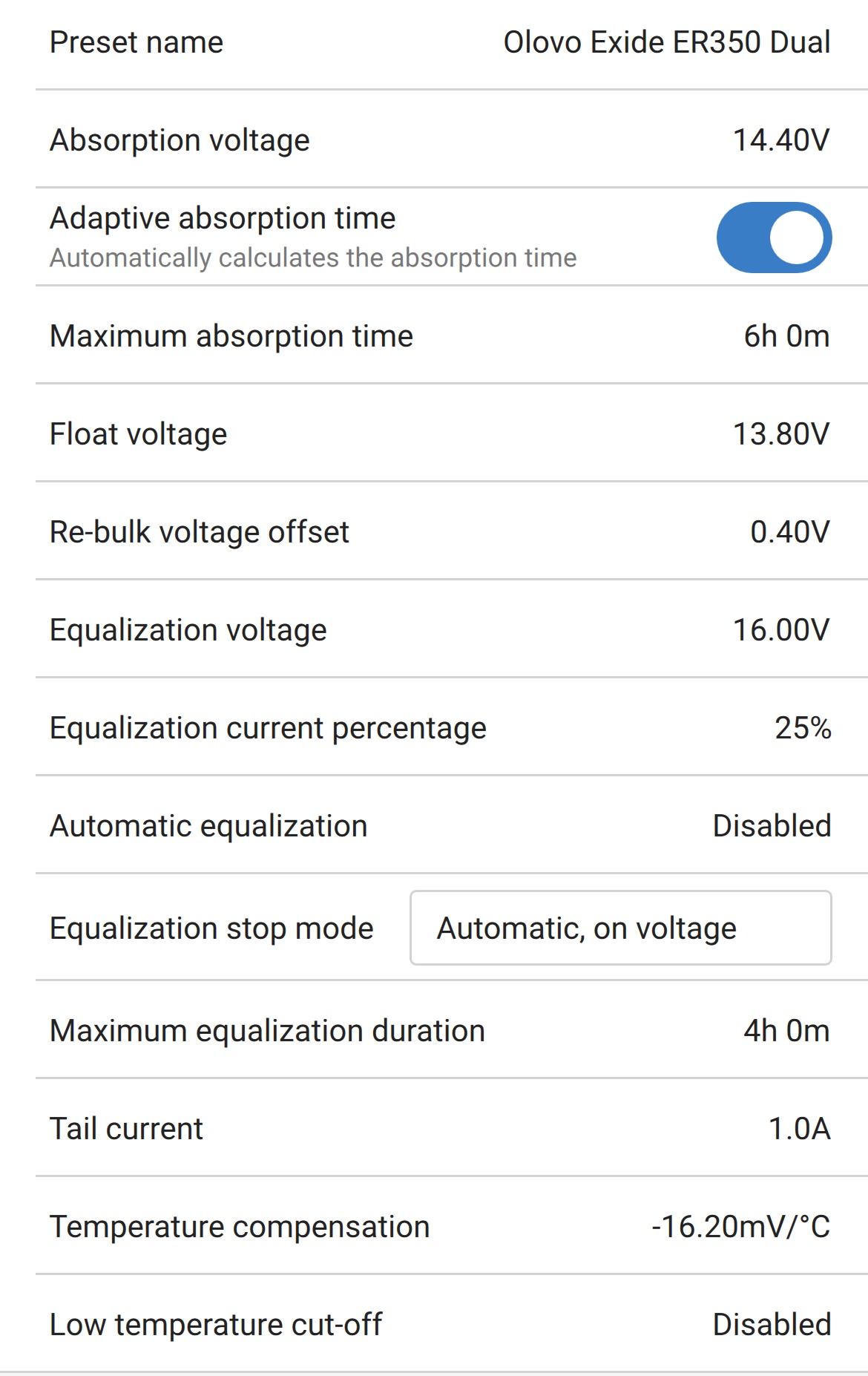Change the 4h 0m maximum equalization duration value
This screenshot has width=868, height=1376.
tap(786, 1031)
